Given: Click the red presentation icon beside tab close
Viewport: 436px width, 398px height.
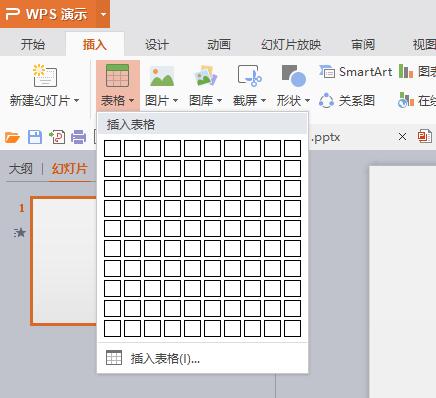Looking at the screenshot, I should coord(425,136).
